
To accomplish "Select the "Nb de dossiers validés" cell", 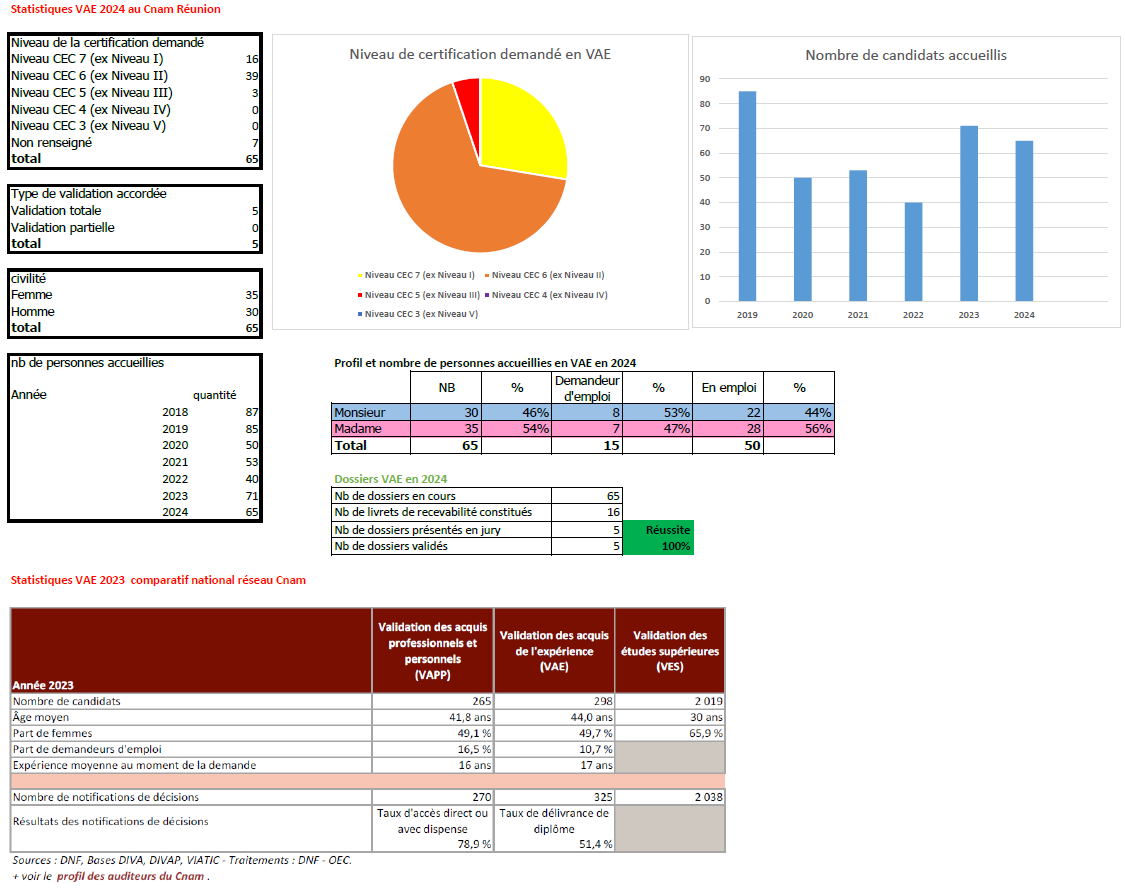I will pos(441,546).
